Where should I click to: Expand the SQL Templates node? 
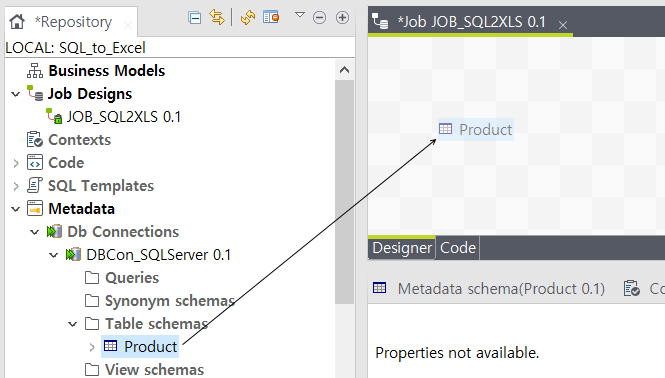click(x=16, y=186)
